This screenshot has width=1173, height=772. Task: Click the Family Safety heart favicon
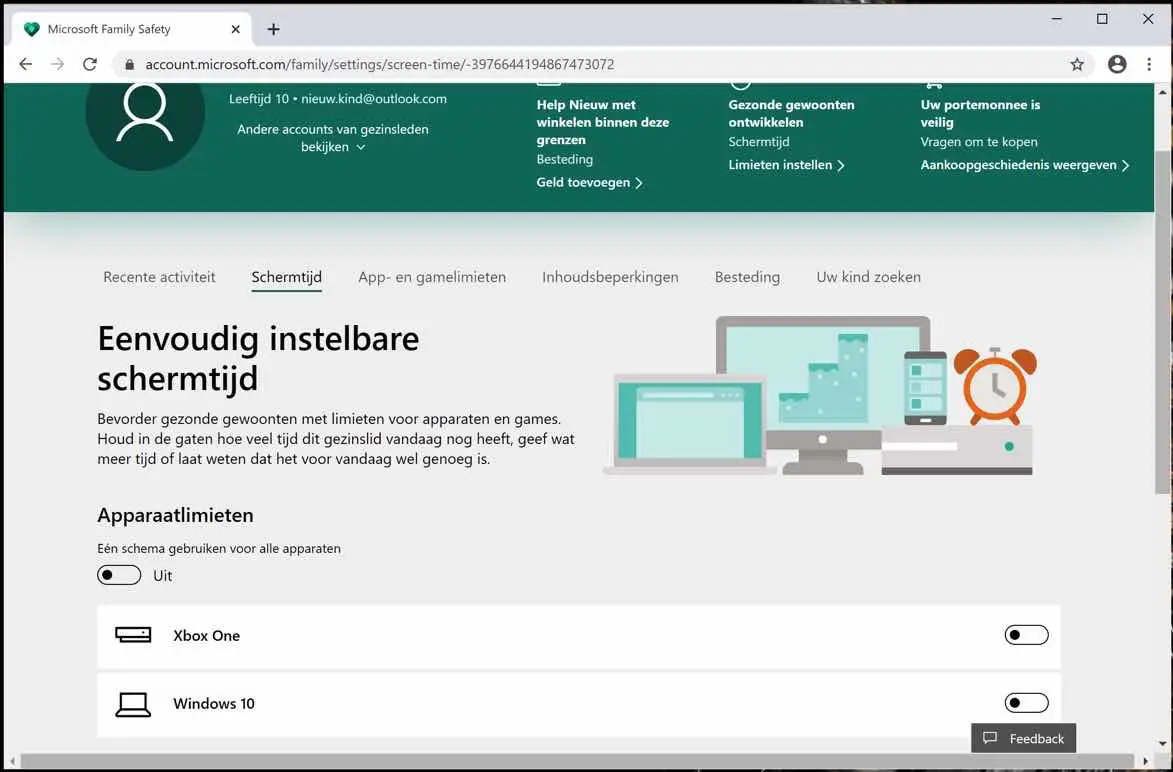click(x=31, y=29)
